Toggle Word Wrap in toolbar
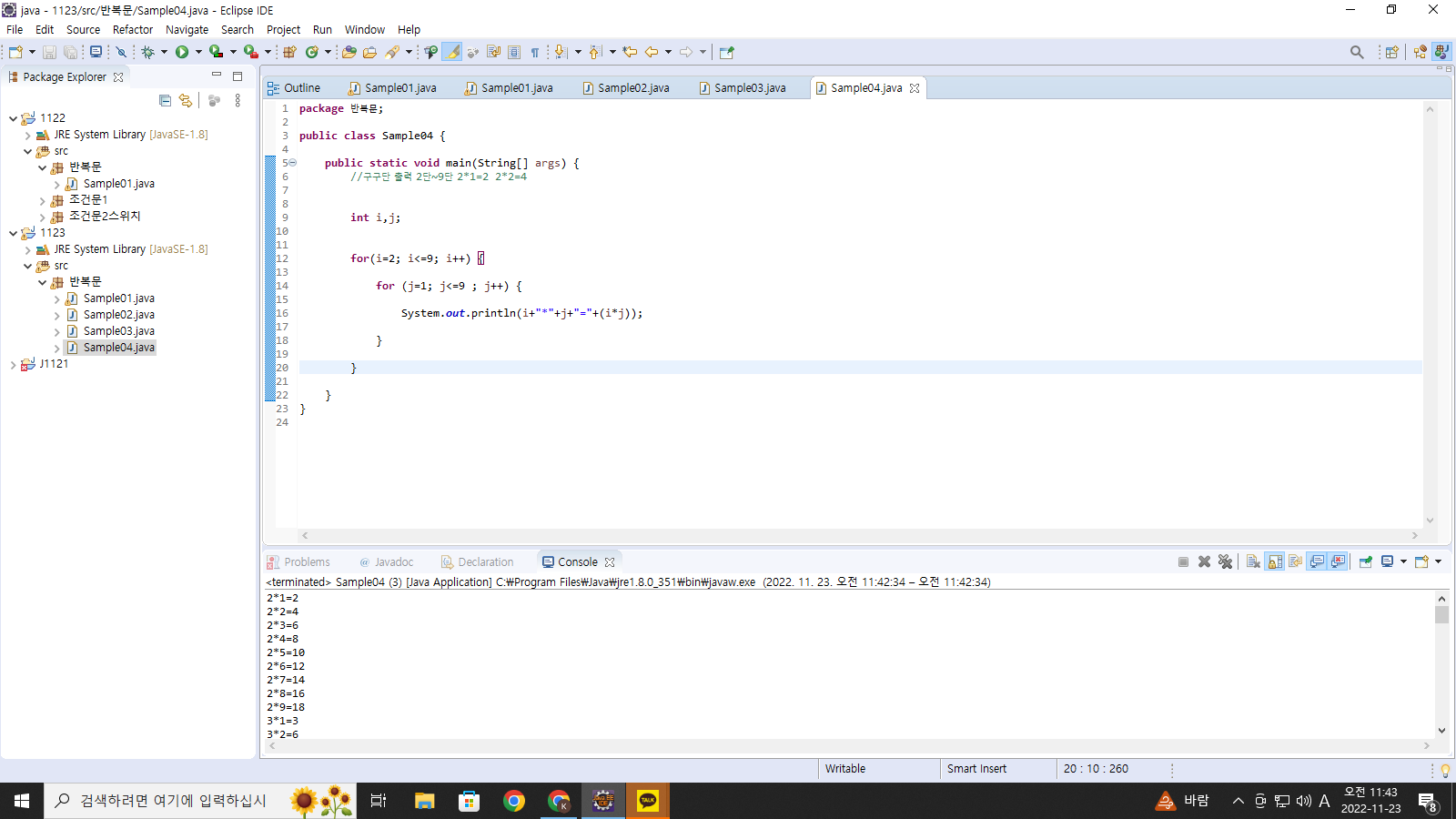This screenshot has width=1456, height=819. pyautogui.click(x=493, y=52)
